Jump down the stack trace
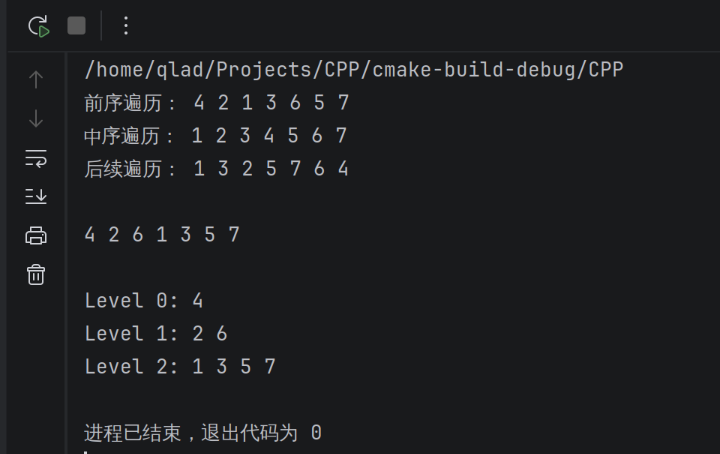This screenshot has height=454, width=720. coord(36,119)
